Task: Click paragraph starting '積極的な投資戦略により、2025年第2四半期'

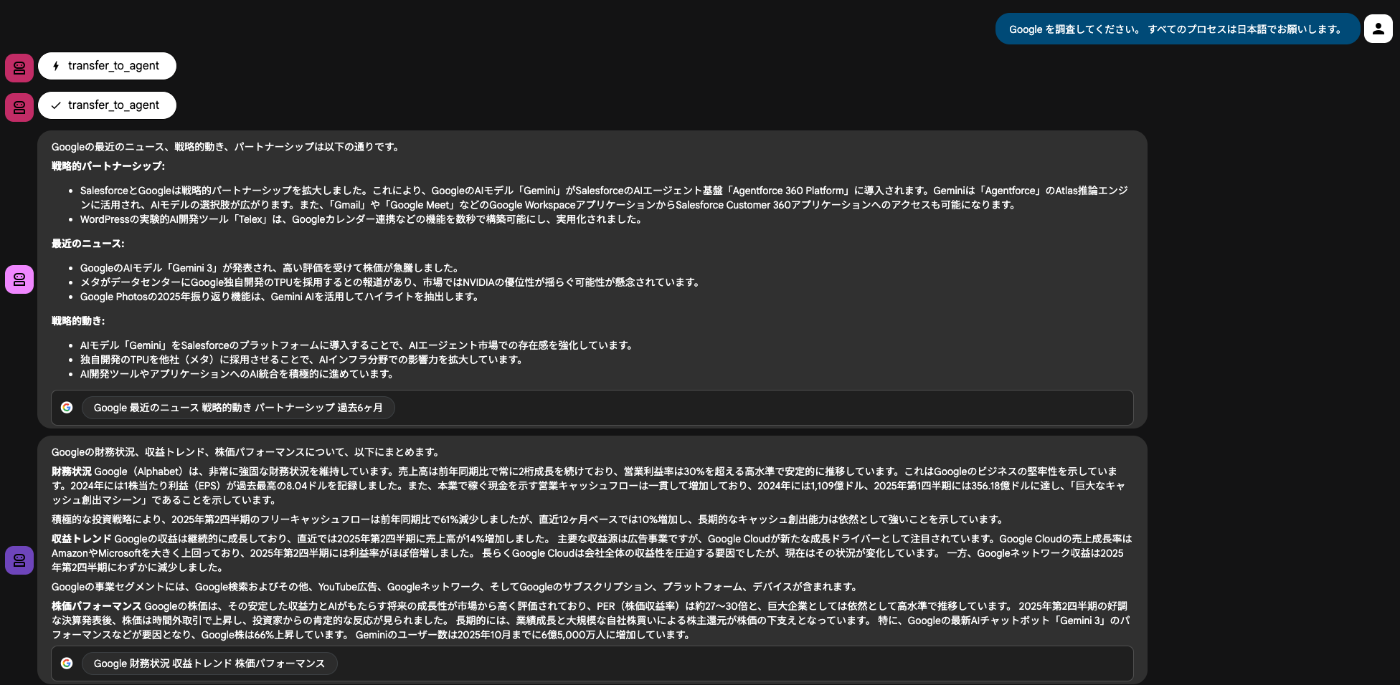Action: tap(528, 519)
